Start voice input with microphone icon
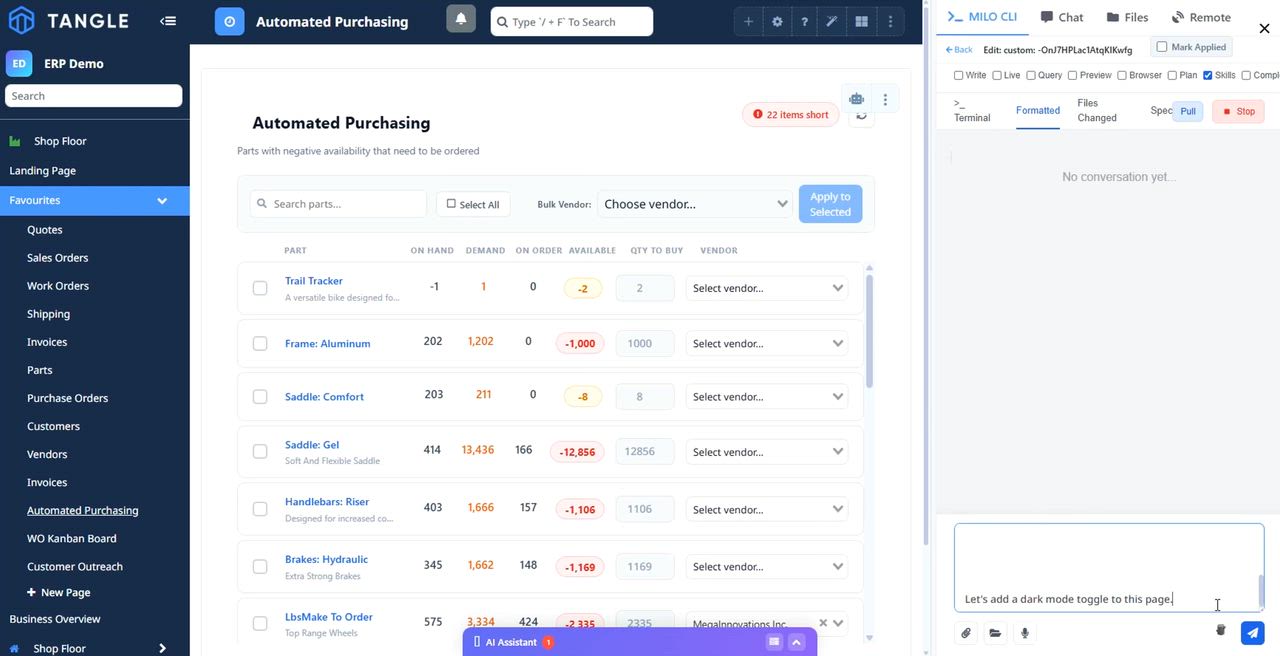Image resolution: width=1280 pixels, height=656 pixels. pos(1024,633)
